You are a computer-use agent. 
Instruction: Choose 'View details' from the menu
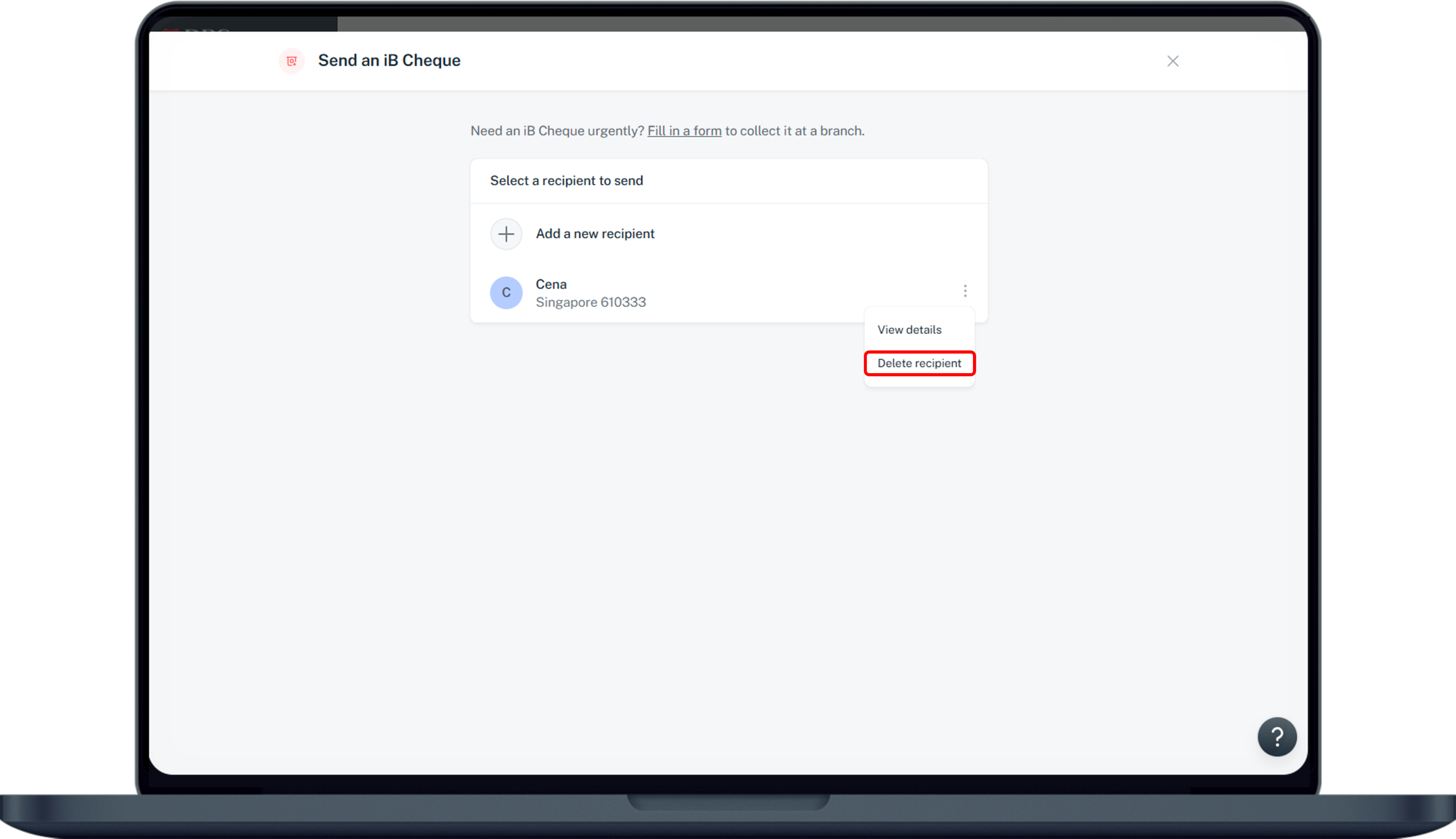point(909,330)
